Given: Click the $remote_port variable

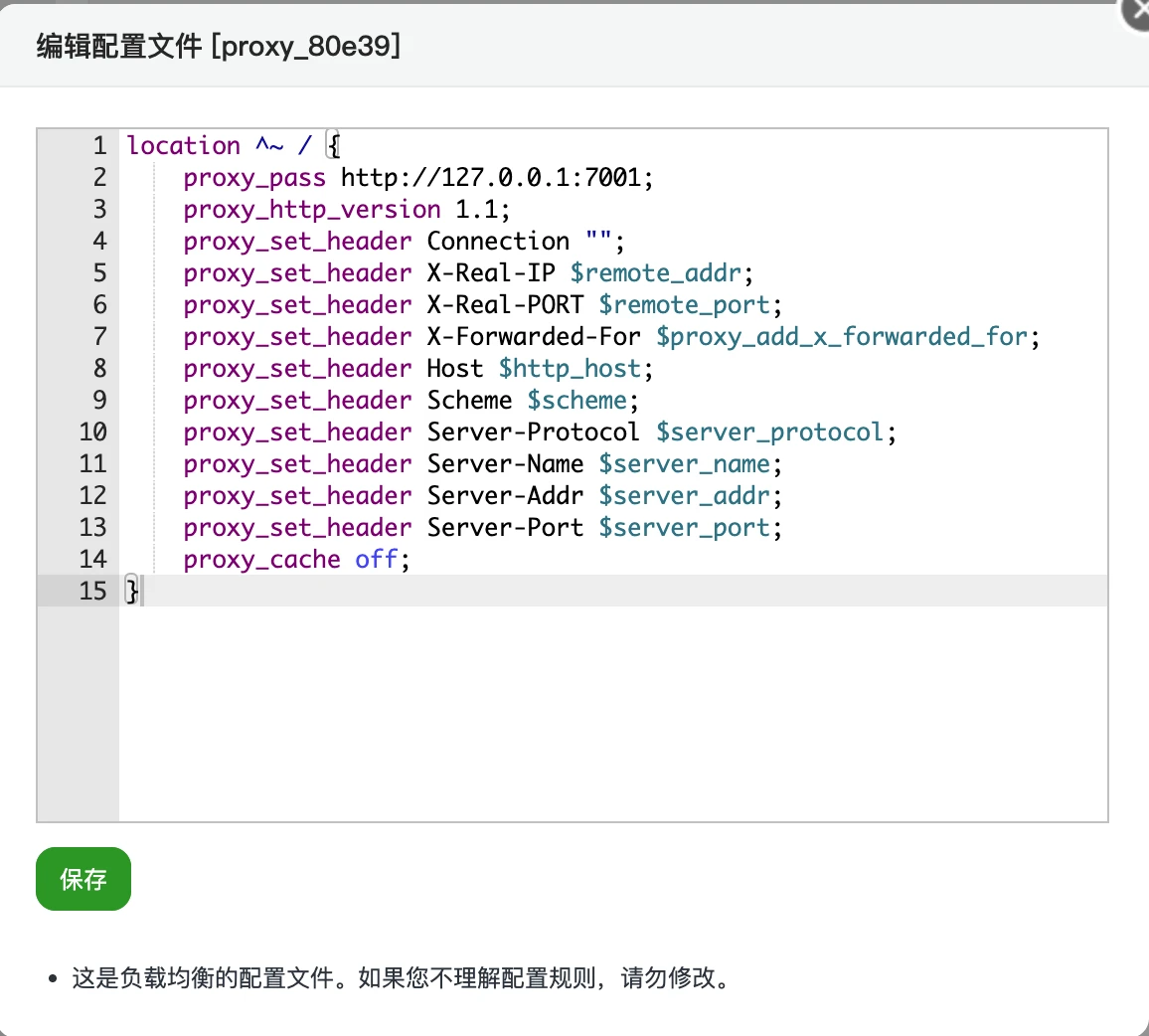Looking at the screenshot, I should click(685, 305).
